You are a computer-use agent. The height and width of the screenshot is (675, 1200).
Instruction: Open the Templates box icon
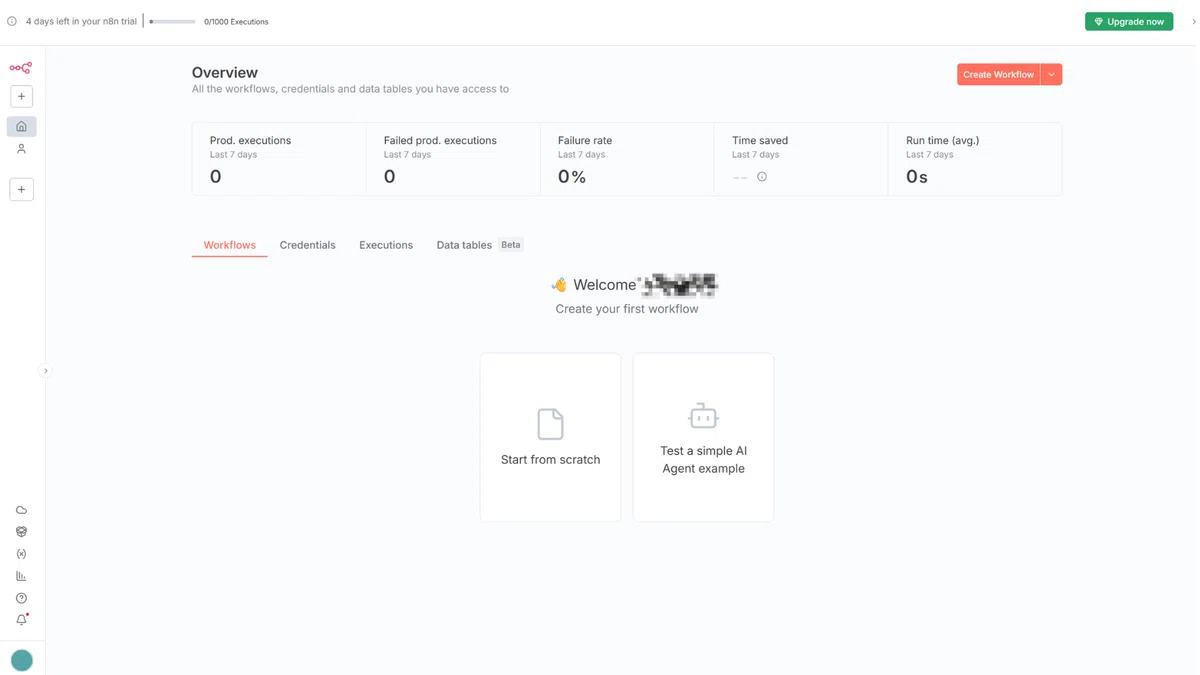pyautogui.click(x=21, y=532)
